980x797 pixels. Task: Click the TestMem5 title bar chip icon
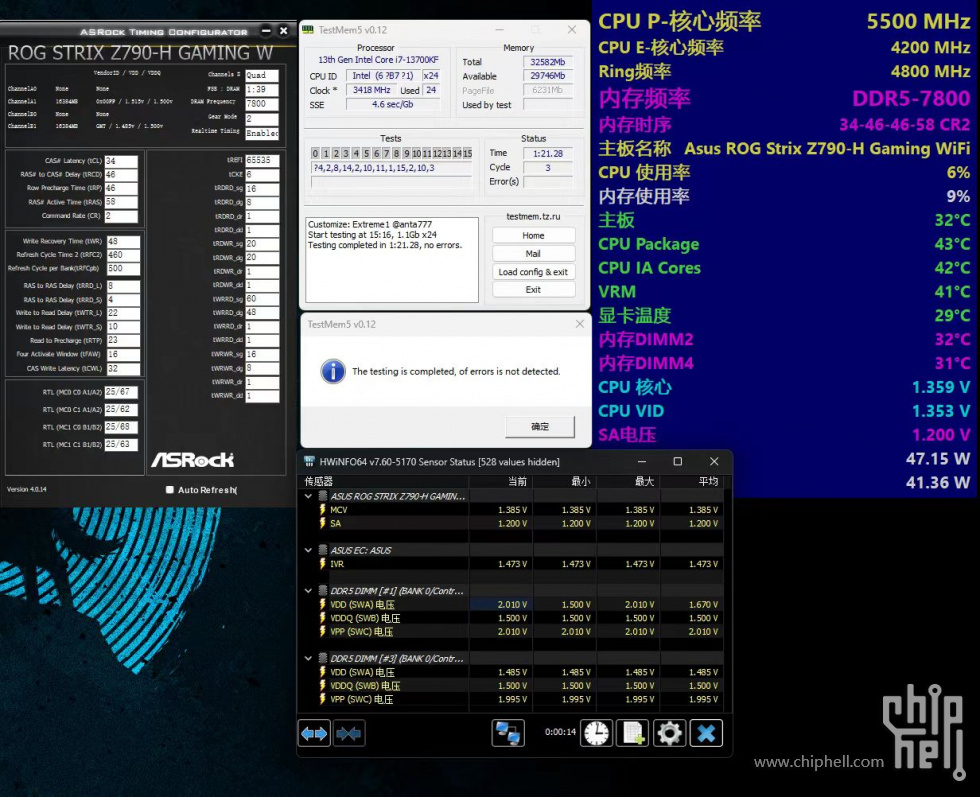(x=308, y=29)
